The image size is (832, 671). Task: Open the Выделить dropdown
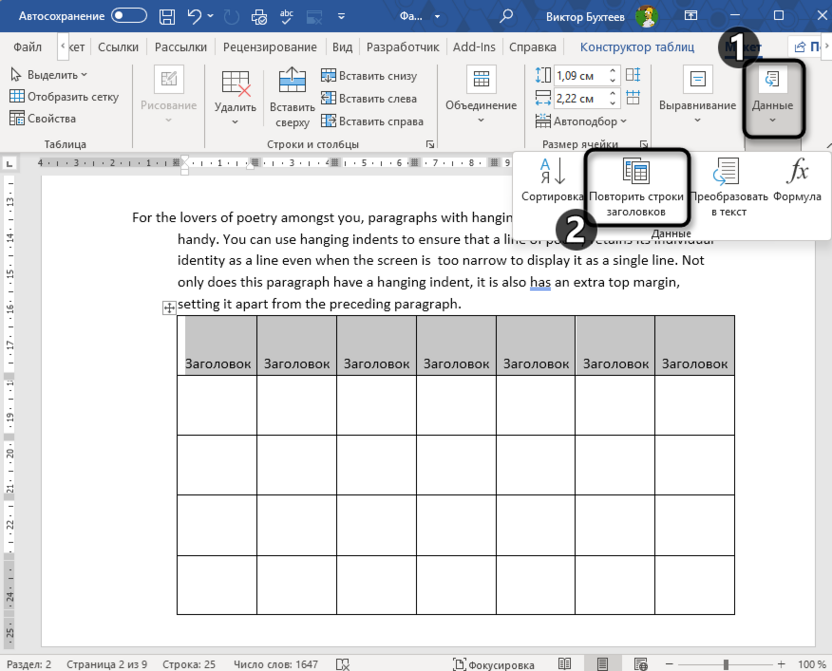[x=49, y=75]
